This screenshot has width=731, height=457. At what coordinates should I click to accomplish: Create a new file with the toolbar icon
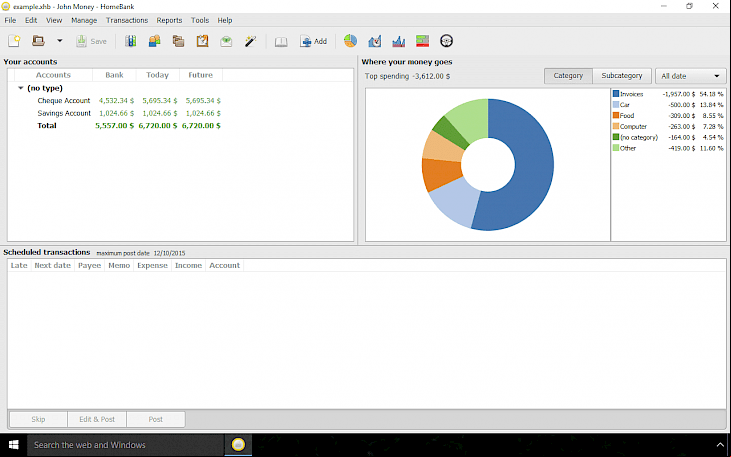tap(14, 41)
